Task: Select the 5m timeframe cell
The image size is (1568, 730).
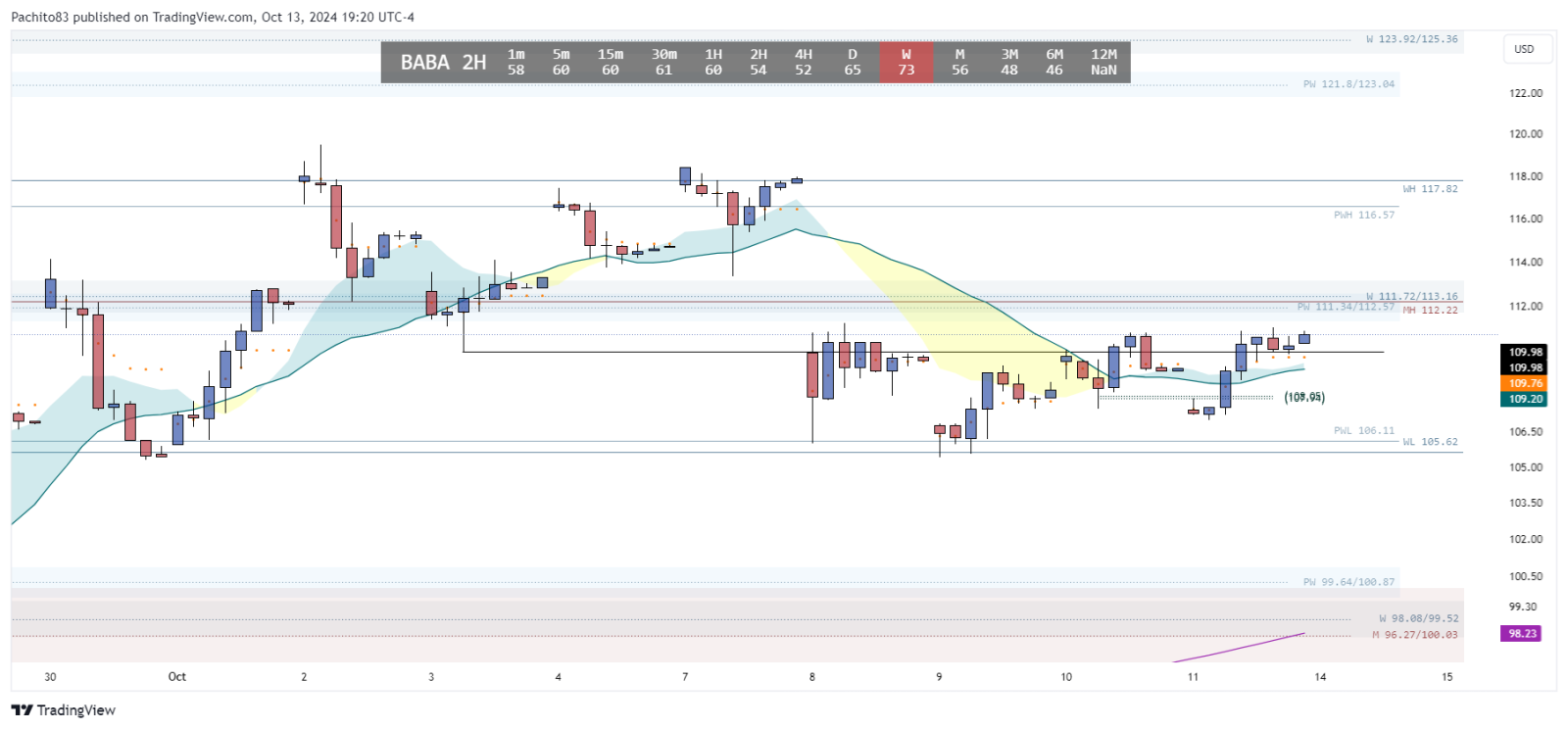Action: click(562, 62)
